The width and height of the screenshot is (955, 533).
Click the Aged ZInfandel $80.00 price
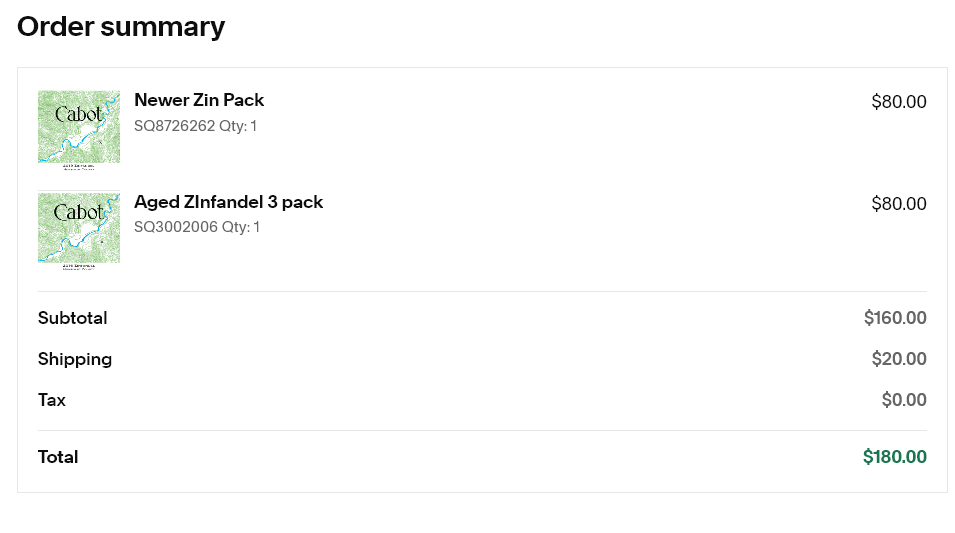[x=899, y=203]
